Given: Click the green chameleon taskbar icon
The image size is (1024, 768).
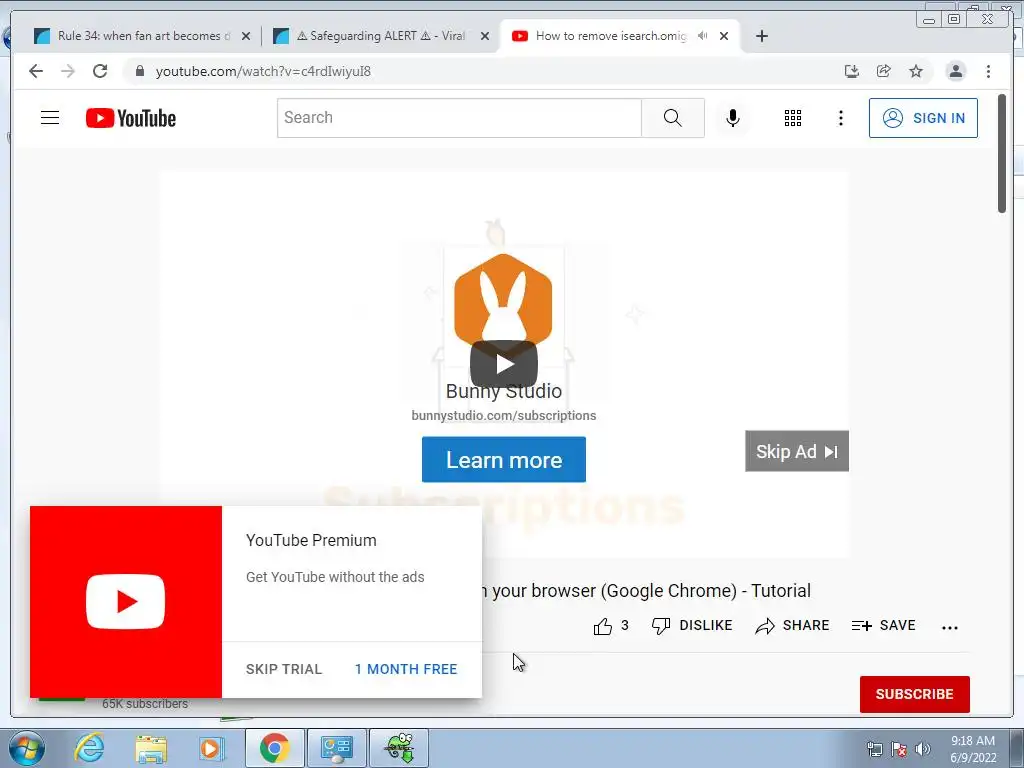Looking at the screenshot, I should 399,748.
